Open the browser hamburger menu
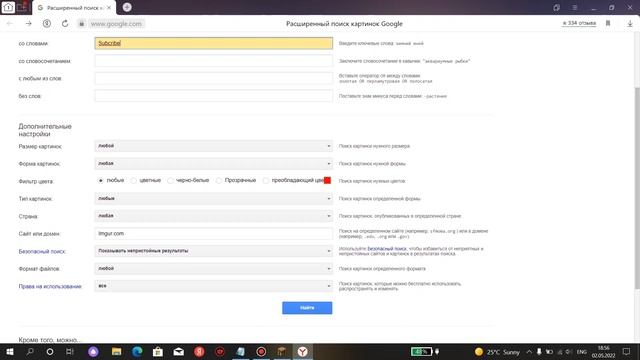 coord(574,7)
